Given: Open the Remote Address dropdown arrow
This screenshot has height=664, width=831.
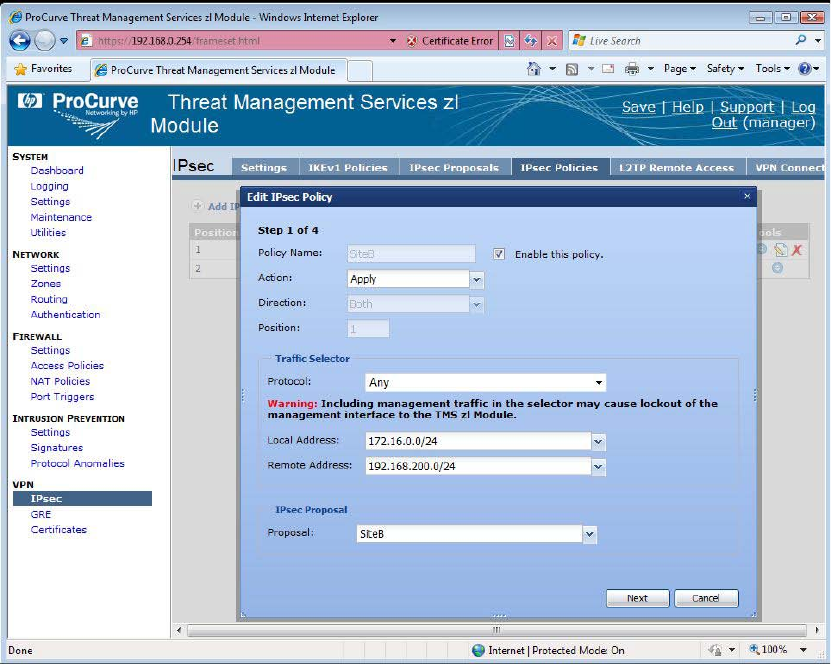Looking at the screenshot, I should pos(598,466).
